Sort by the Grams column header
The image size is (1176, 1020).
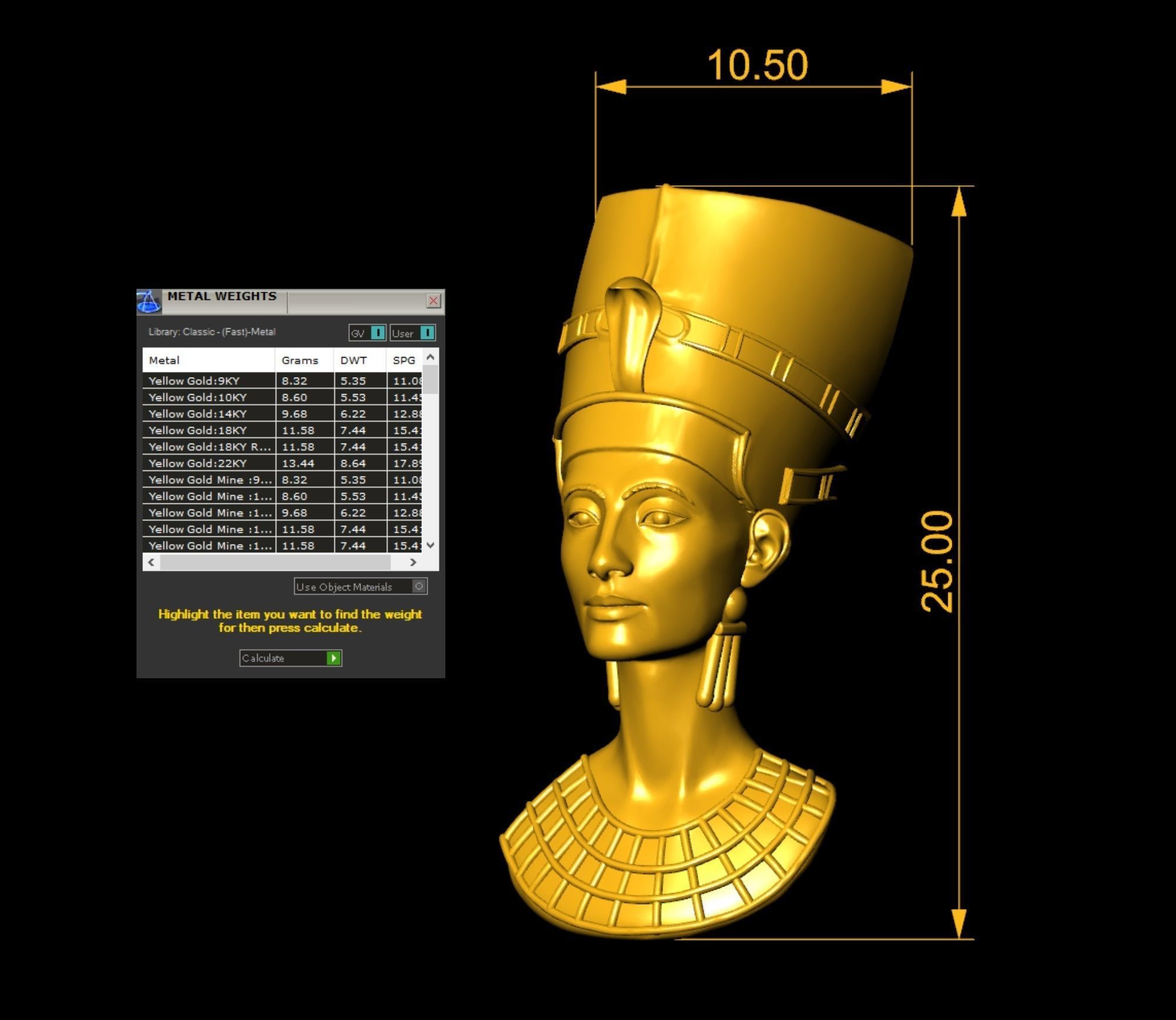[x=304, y=360]
